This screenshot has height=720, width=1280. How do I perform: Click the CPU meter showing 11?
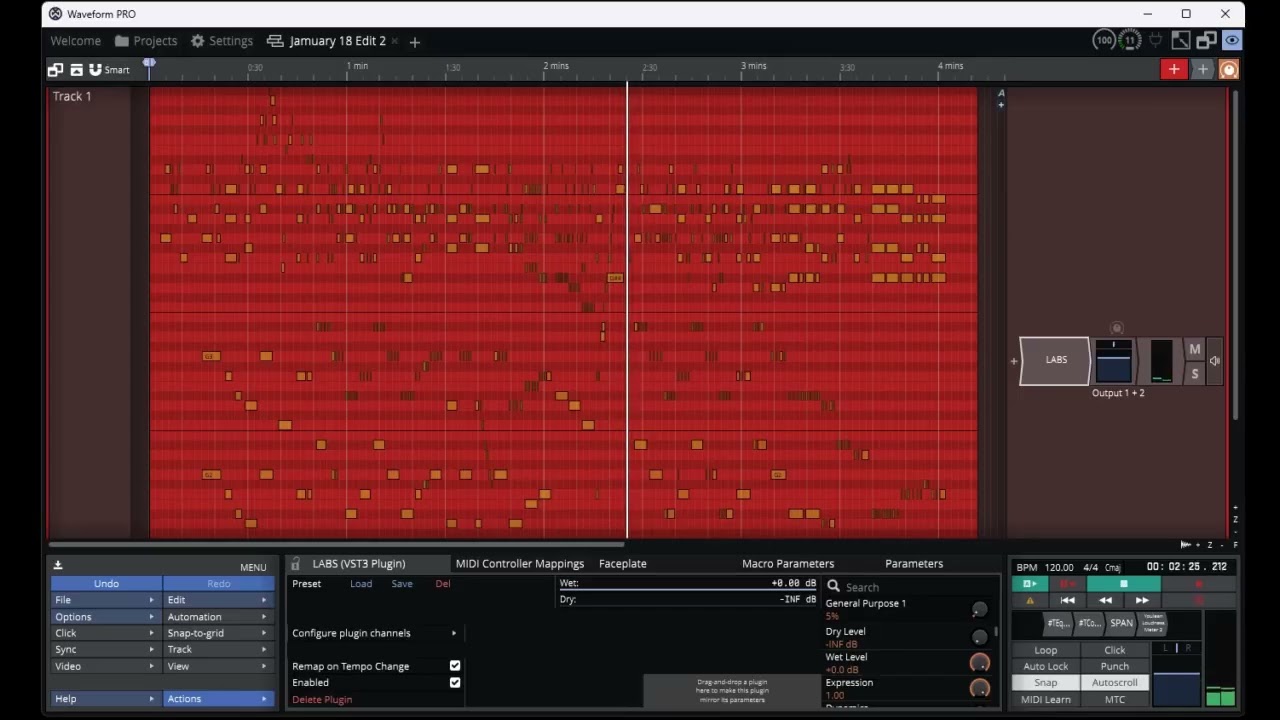point(1130,40)
